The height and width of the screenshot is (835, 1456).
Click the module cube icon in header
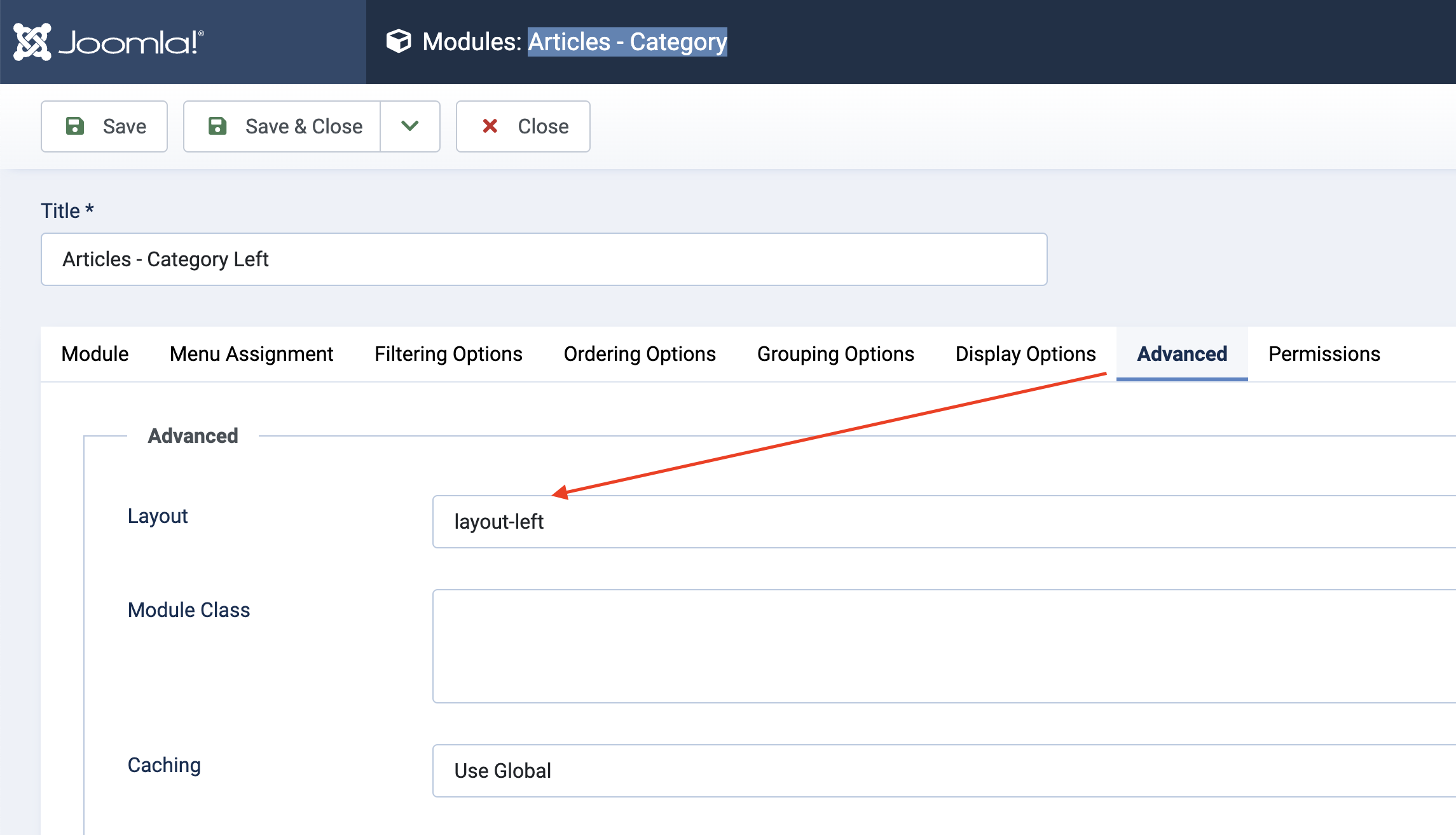click(399, 42)
